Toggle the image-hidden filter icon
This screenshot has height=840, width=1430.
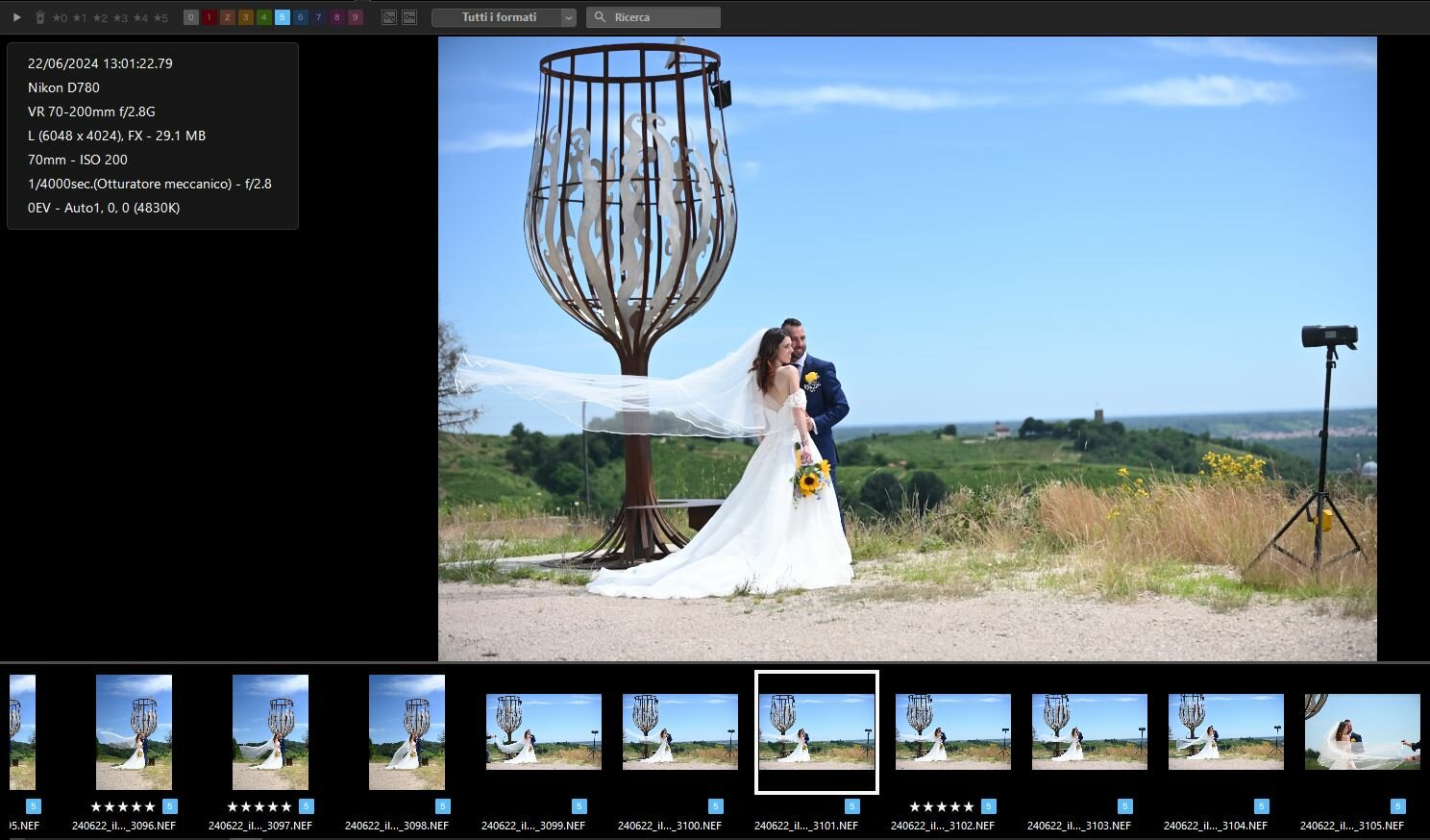click(389, 17)
